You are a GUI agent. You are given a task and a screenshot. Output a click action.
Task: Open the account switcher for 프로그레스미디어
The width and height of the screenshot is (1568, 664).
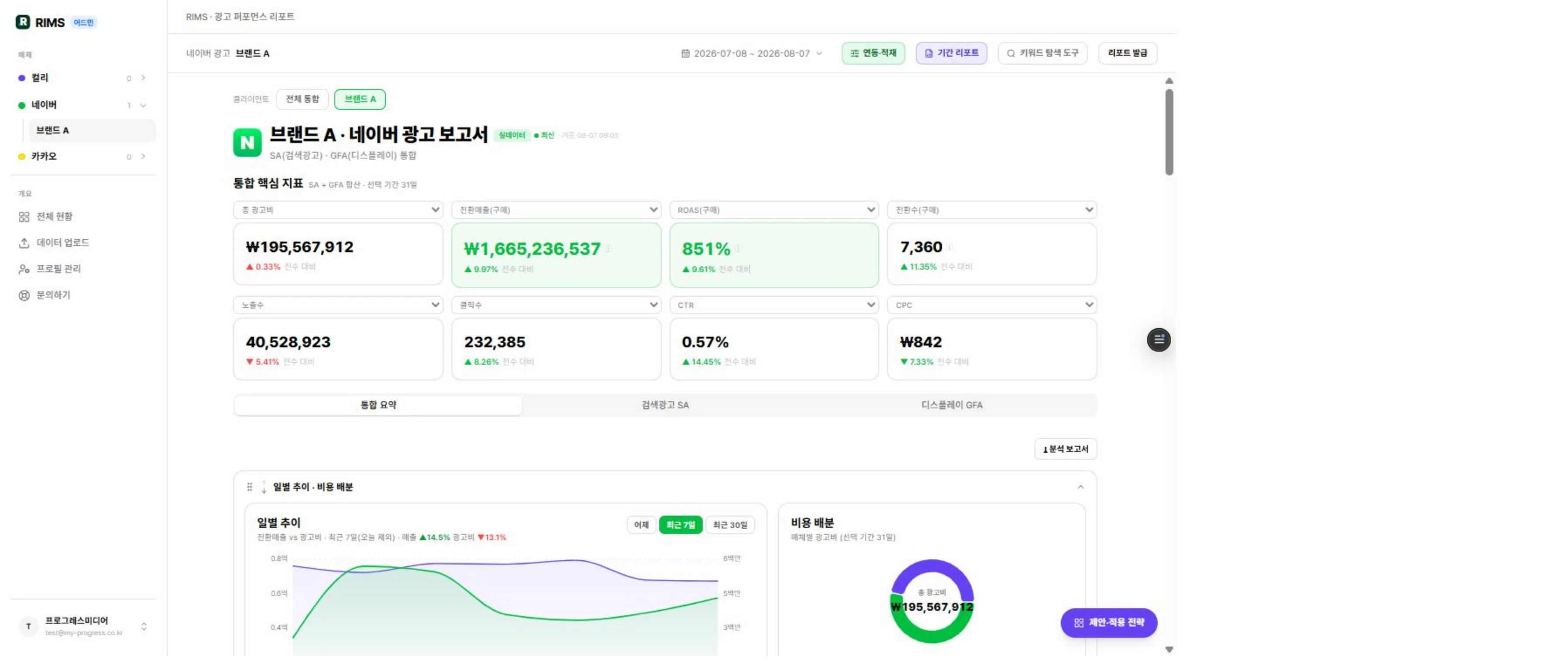point(144,626)
